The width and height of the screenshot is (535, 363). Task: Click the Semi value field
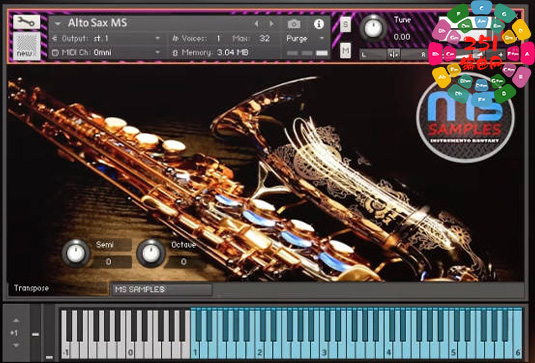point(109,262)
